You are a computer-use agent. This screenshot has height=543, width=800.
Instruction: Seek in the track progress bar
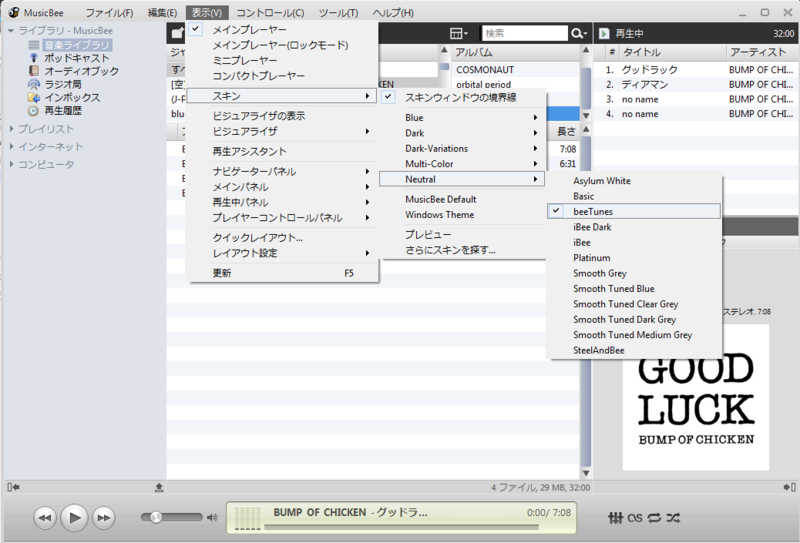click(401, 526)
